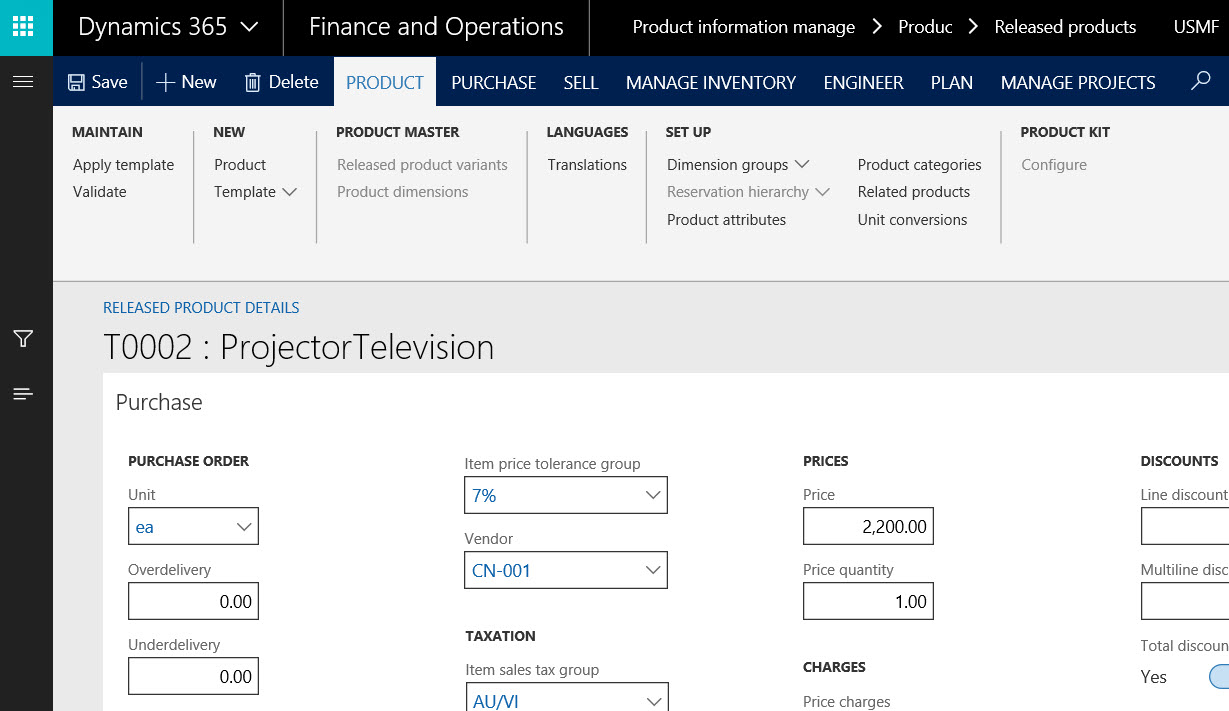The width and height of the screenshot is (1229, 711).
Task: Open the filter funnel pane
Action: [23, 339]
